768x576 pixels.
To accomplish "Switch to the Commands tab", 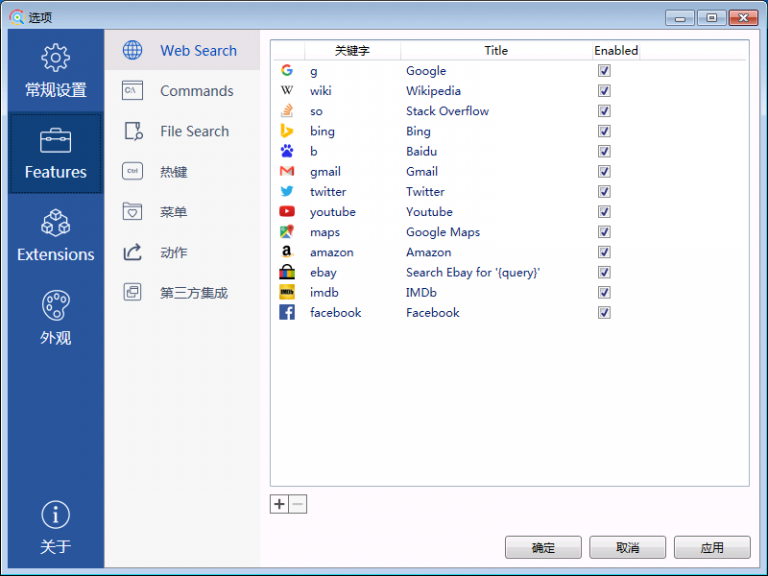I will tap(196, 91).
